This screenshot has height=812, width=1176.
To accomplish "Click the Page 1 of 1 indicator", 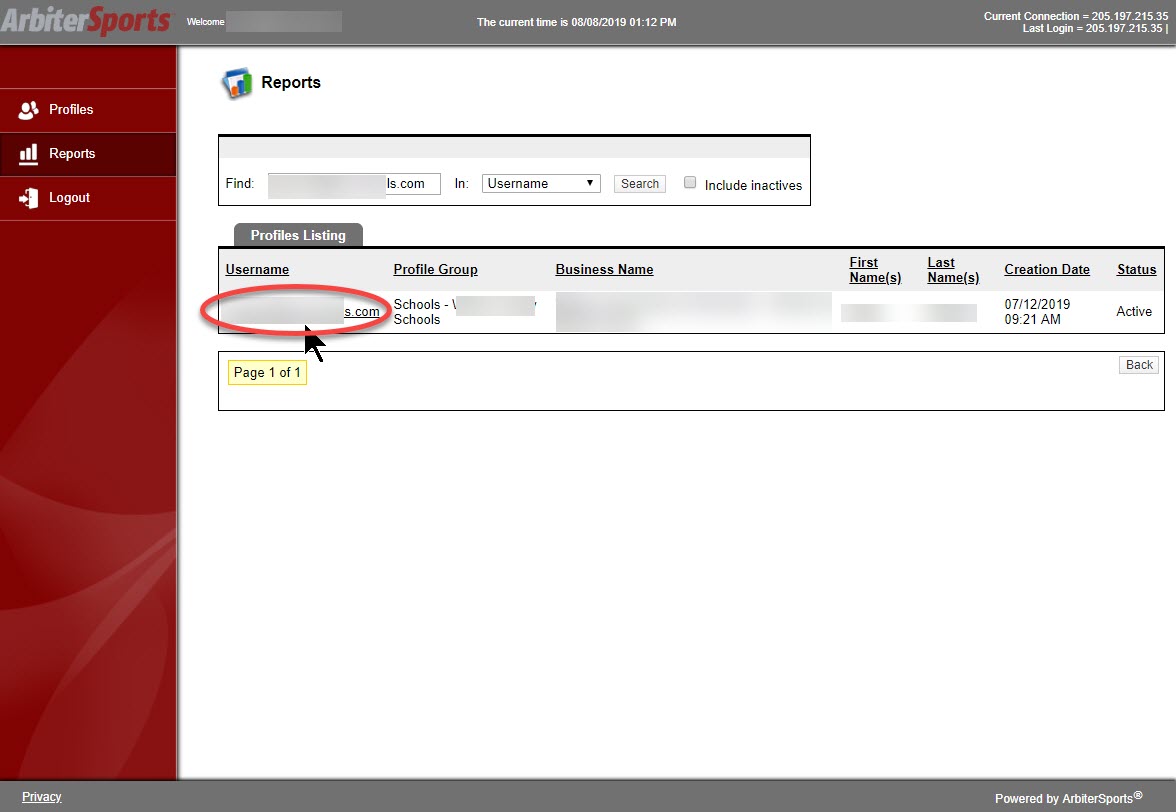I will click(x=267, y=373).
